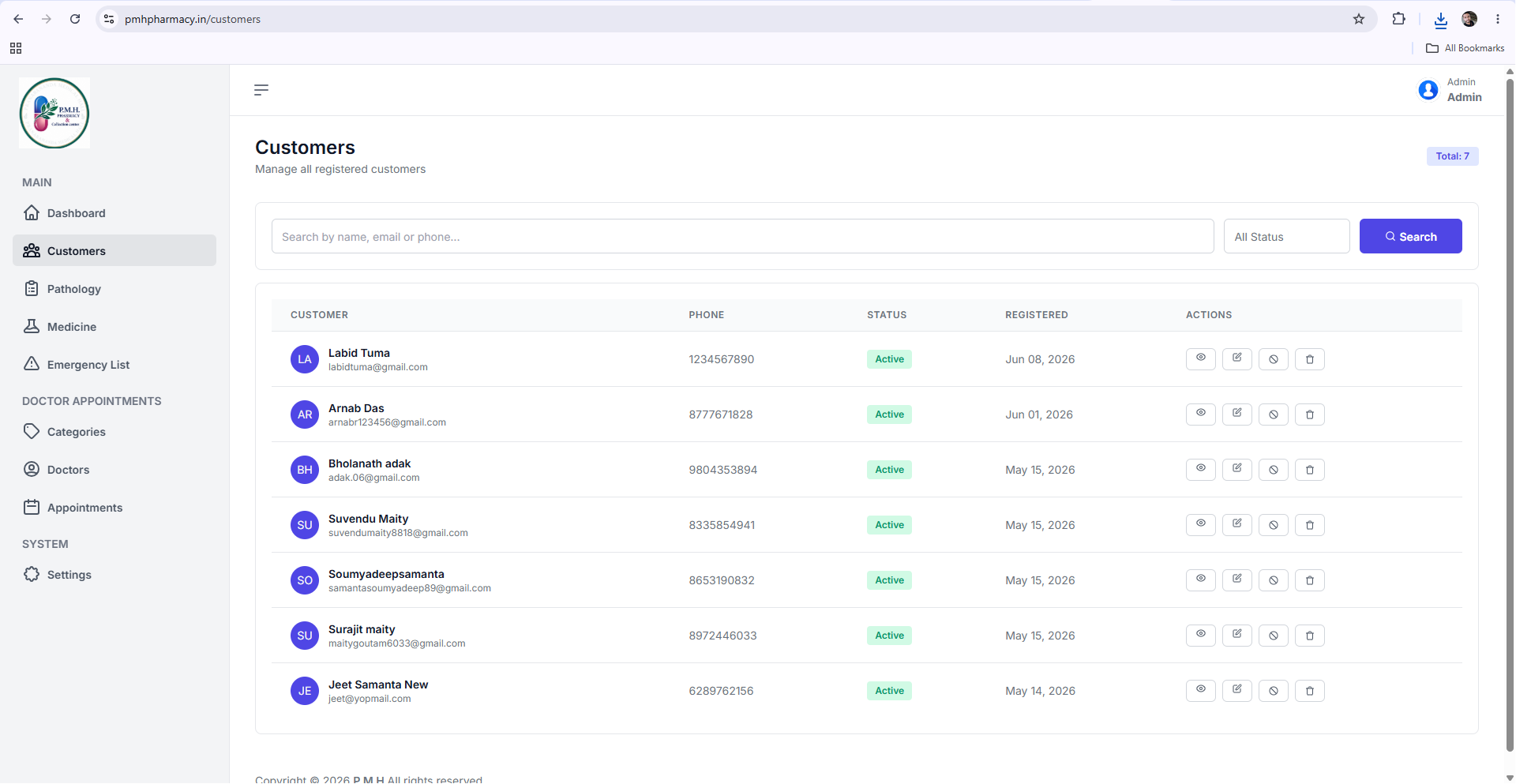Click the name Soumyadeepsamanta
Screen dimensions: 1516x784
[x=386, y=574]
